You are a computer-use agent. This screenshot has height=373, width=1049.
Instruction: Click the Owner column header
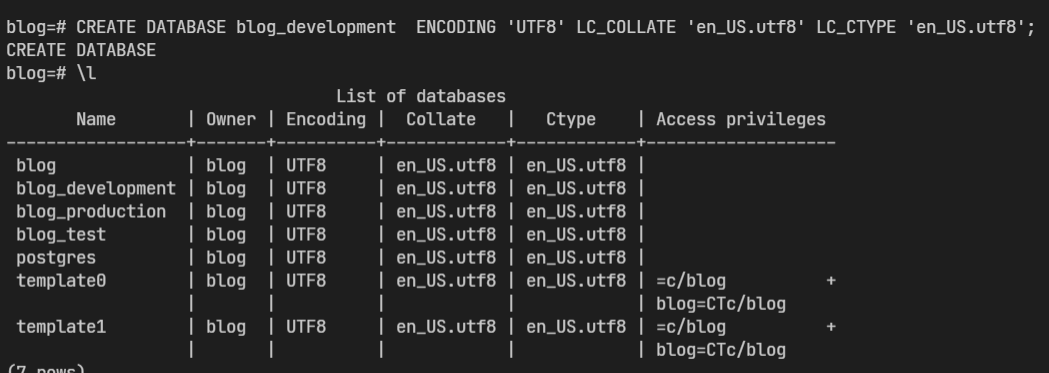[x=231, y=120]
